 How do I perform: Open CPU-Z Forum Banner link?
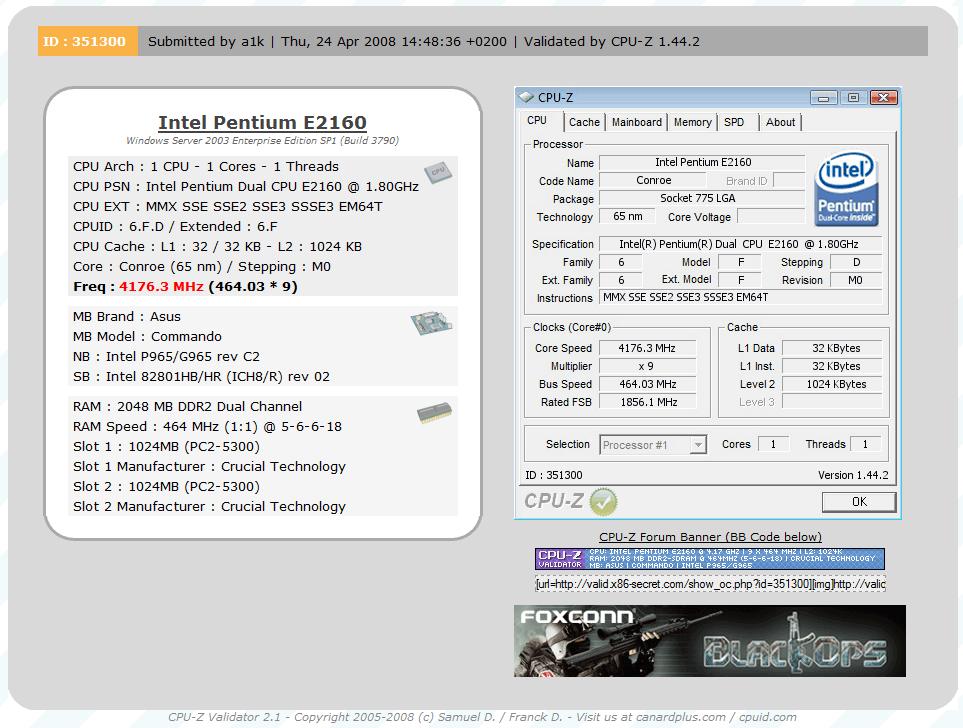(x=710, y=537)
